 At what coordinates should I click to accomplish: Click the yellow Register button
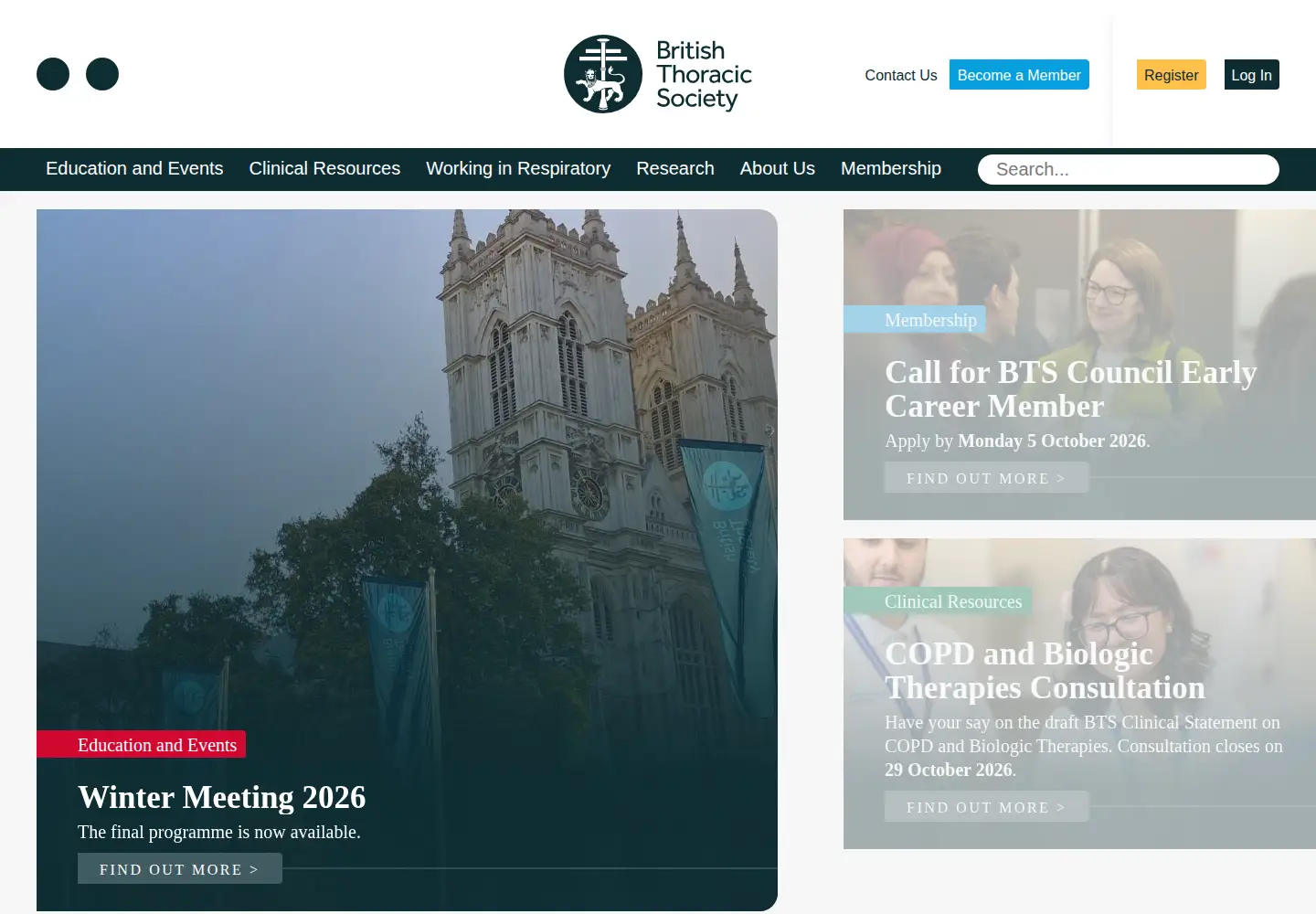[1172, 75]
